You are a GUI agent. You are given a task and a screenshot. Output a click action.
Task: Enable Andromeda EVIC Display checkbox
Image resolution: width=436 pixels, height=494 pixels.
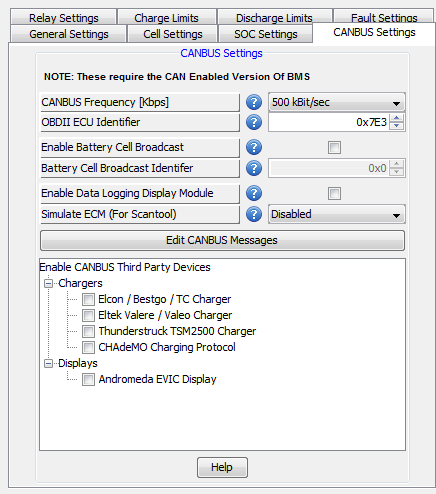tap(88, 379)
